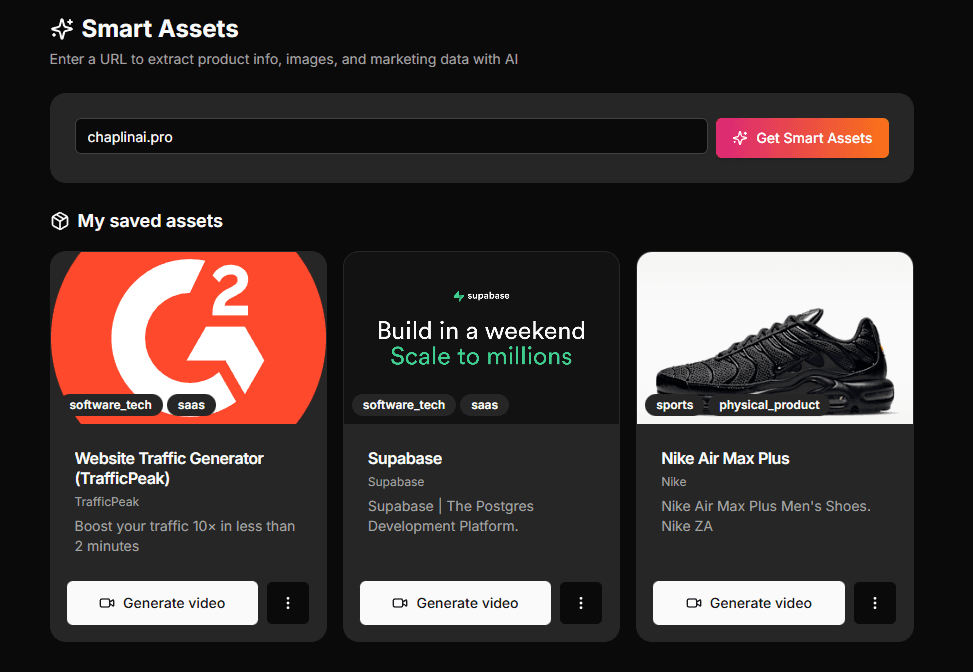Open the three-dot menu on the TrafficPeak card
The height and width of the screenshot is (672, 973).
click(288, 603)
